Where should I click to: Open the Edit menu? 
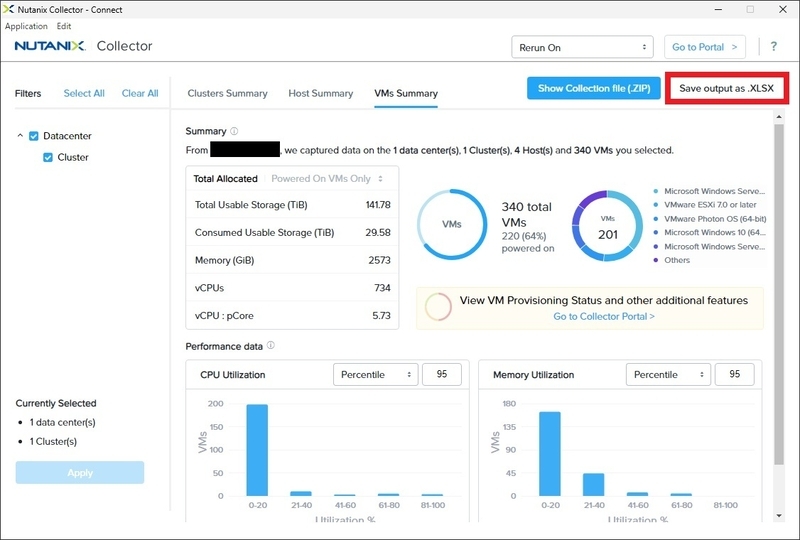[64, 26]
